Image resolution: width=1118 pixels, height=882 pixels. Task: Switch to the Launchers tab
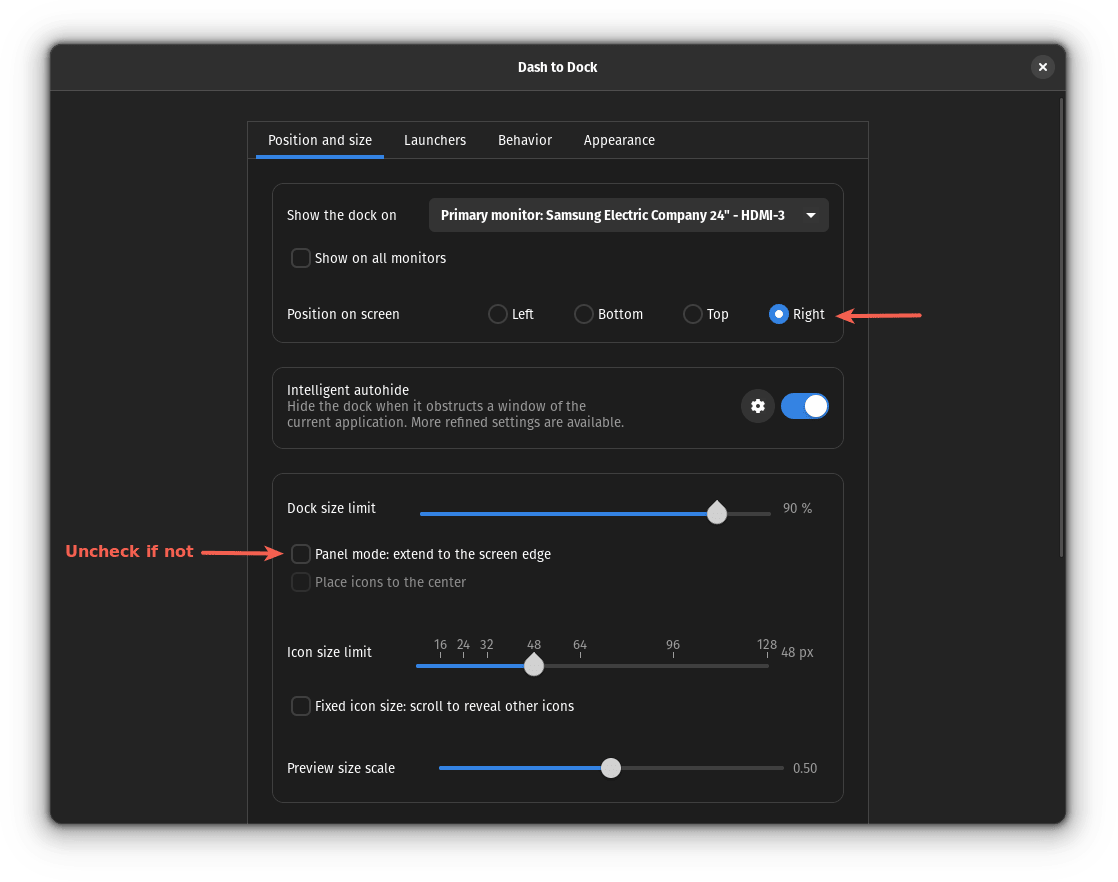[x=435, y=140]
